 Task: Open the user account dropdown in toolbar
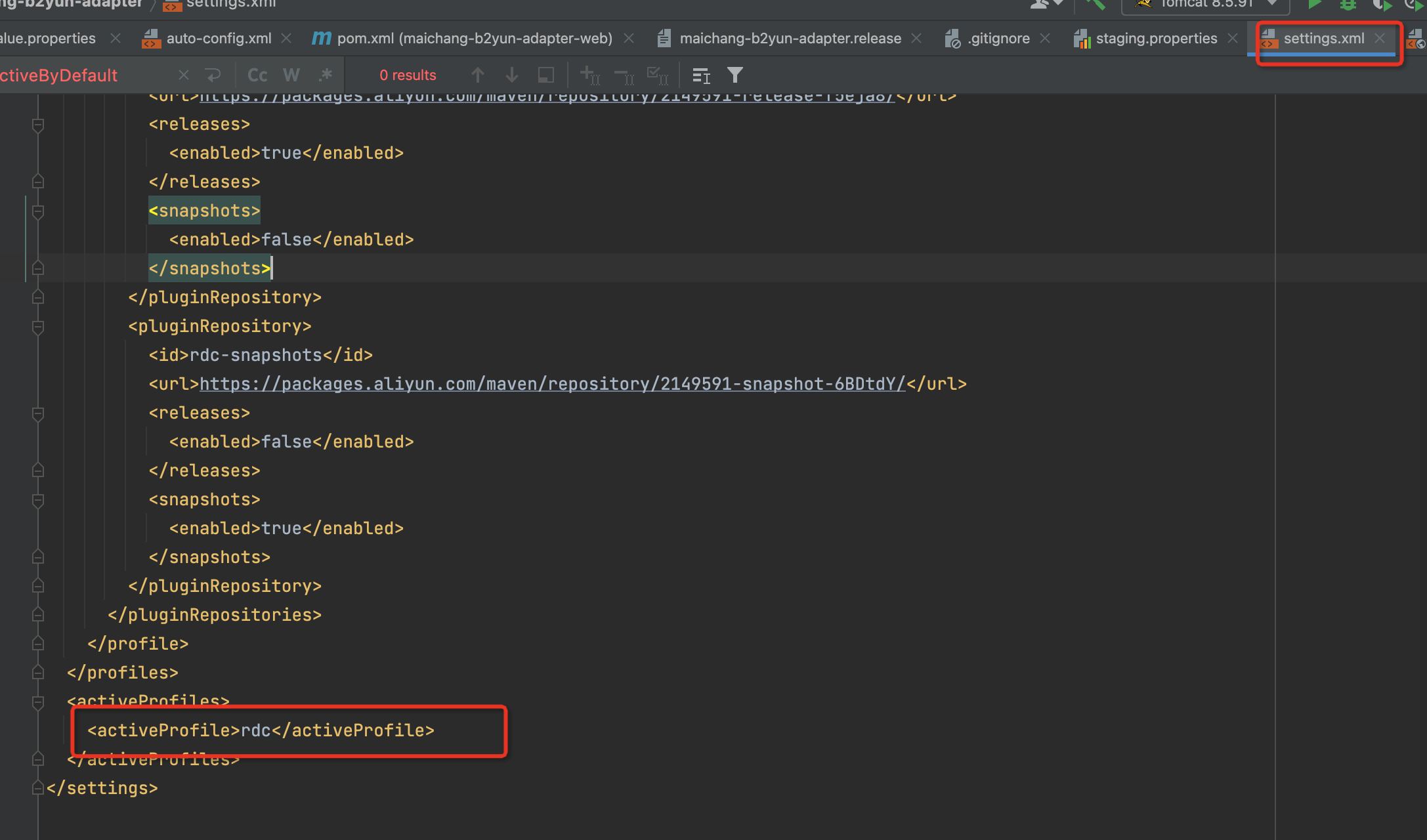click(1047, 4)
